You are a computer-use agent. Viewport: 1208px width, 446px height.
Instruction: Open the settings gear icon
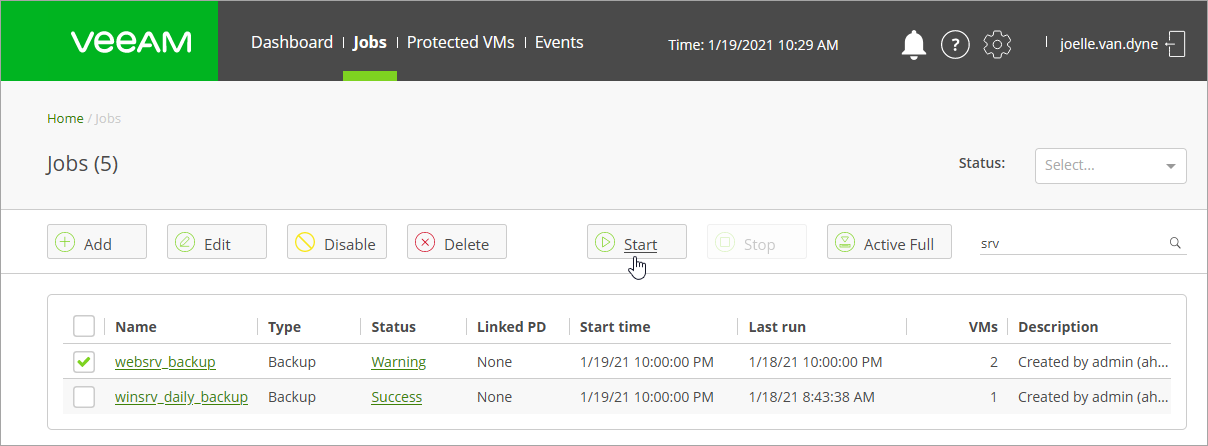pyautogui.click(x=998, y=45)
